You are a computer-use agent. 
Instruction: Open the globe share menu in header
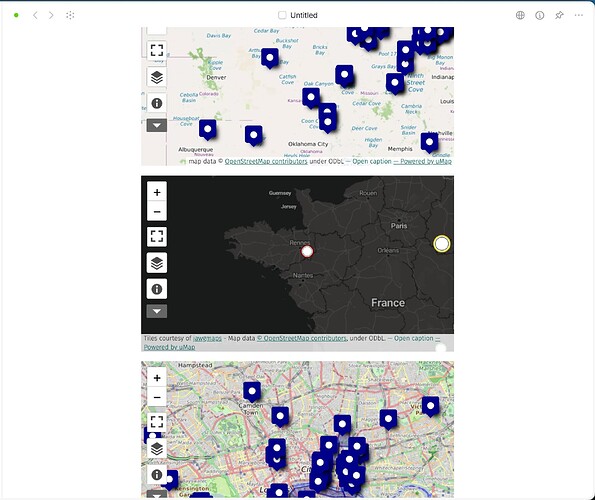tap(520, 15)
